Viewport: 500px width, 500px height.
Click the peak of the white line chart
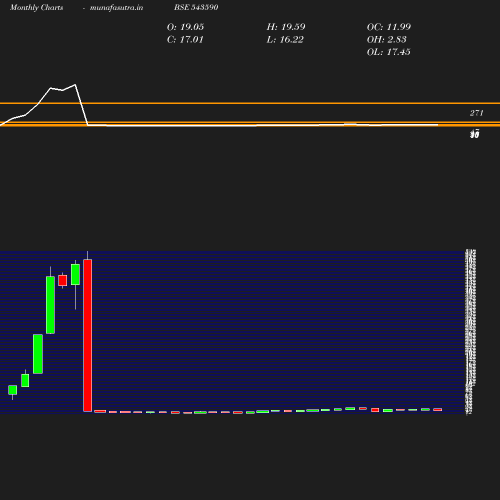(75, 85)
